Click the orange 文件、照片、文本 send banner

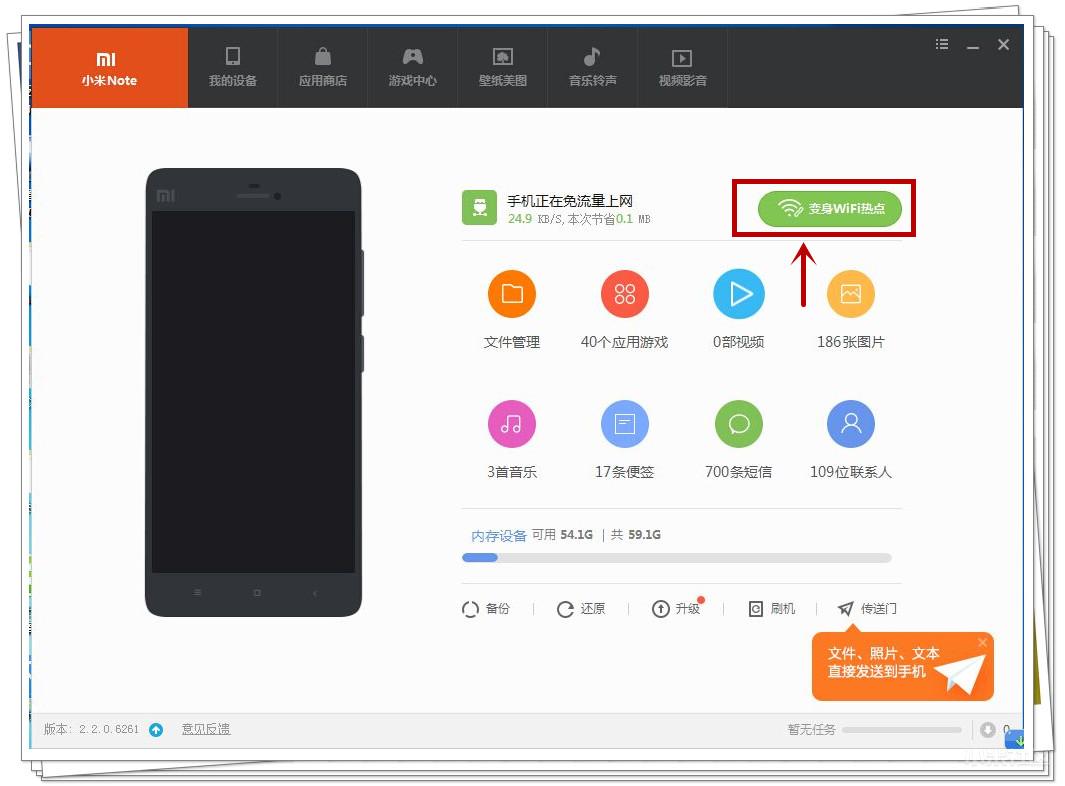903,666
